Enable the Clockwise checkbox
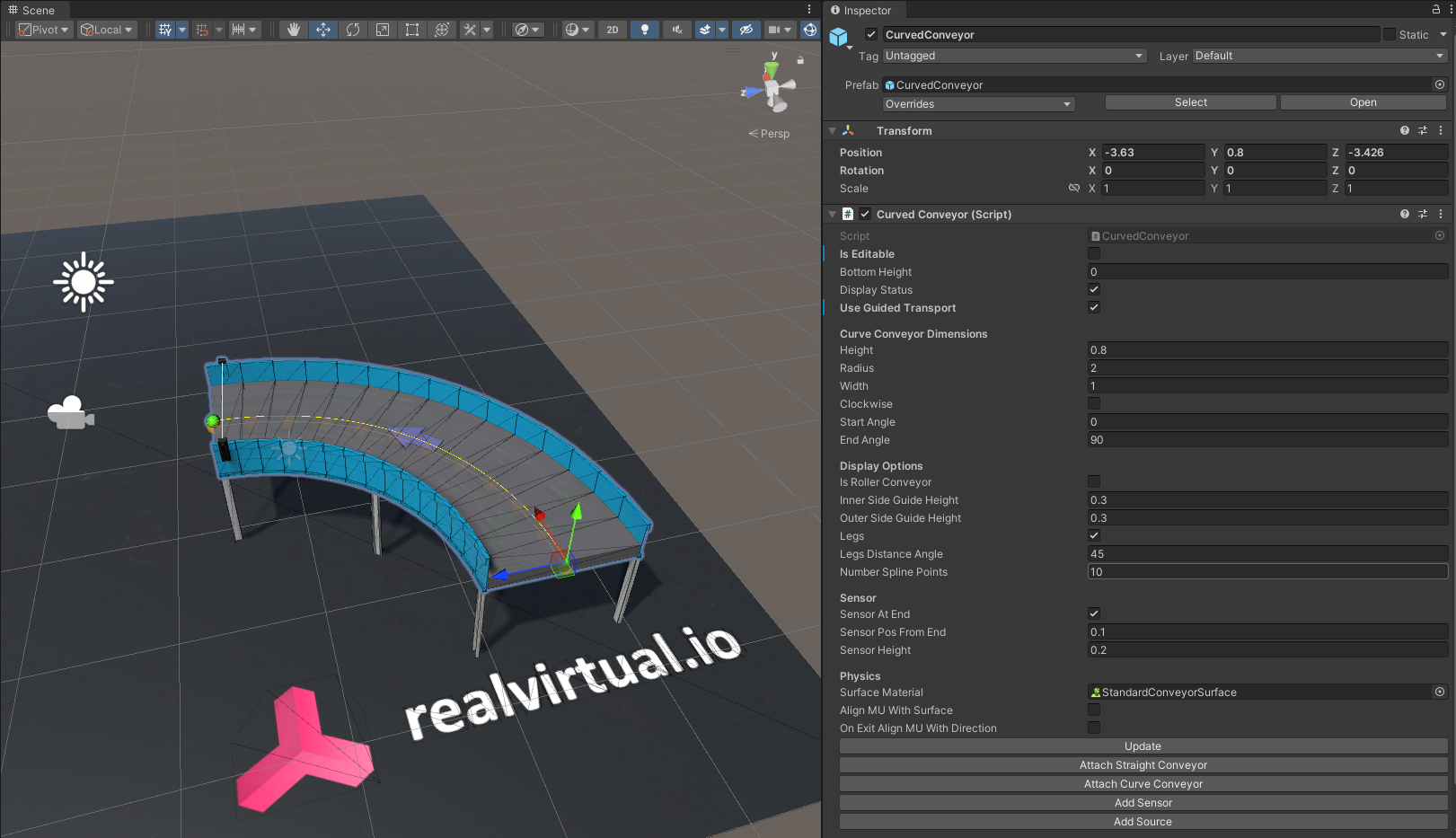1456x838 pixels. pos(1094,404)
